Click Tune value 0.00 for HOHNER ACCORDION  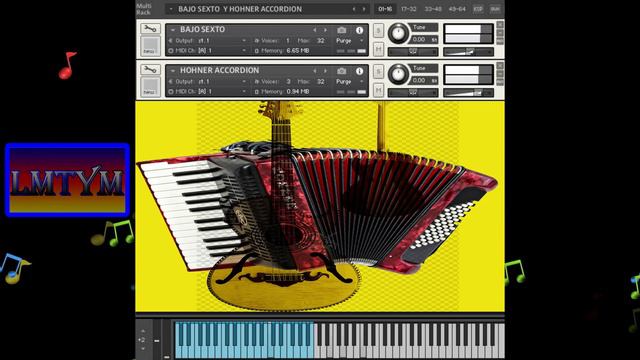[x=419, y=80]
